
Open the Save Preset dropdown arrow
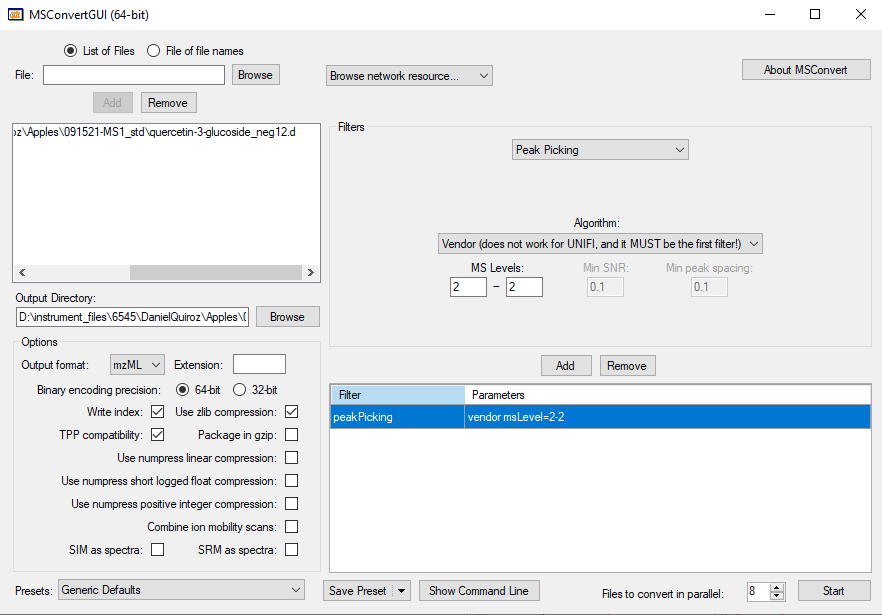[x=402, y=591]
